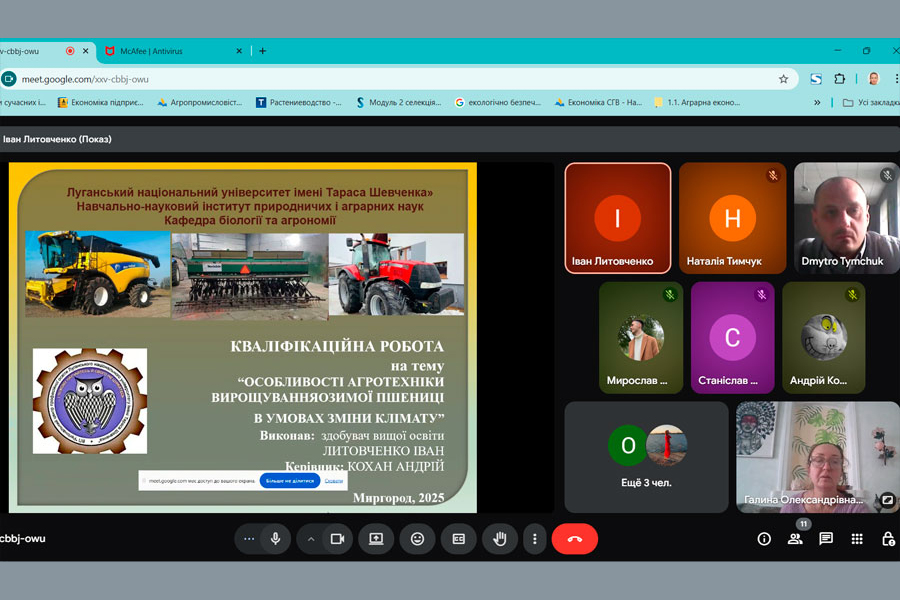900x600 pixels.
Task: Open the activities grid icon
Action: click(857, 539)
